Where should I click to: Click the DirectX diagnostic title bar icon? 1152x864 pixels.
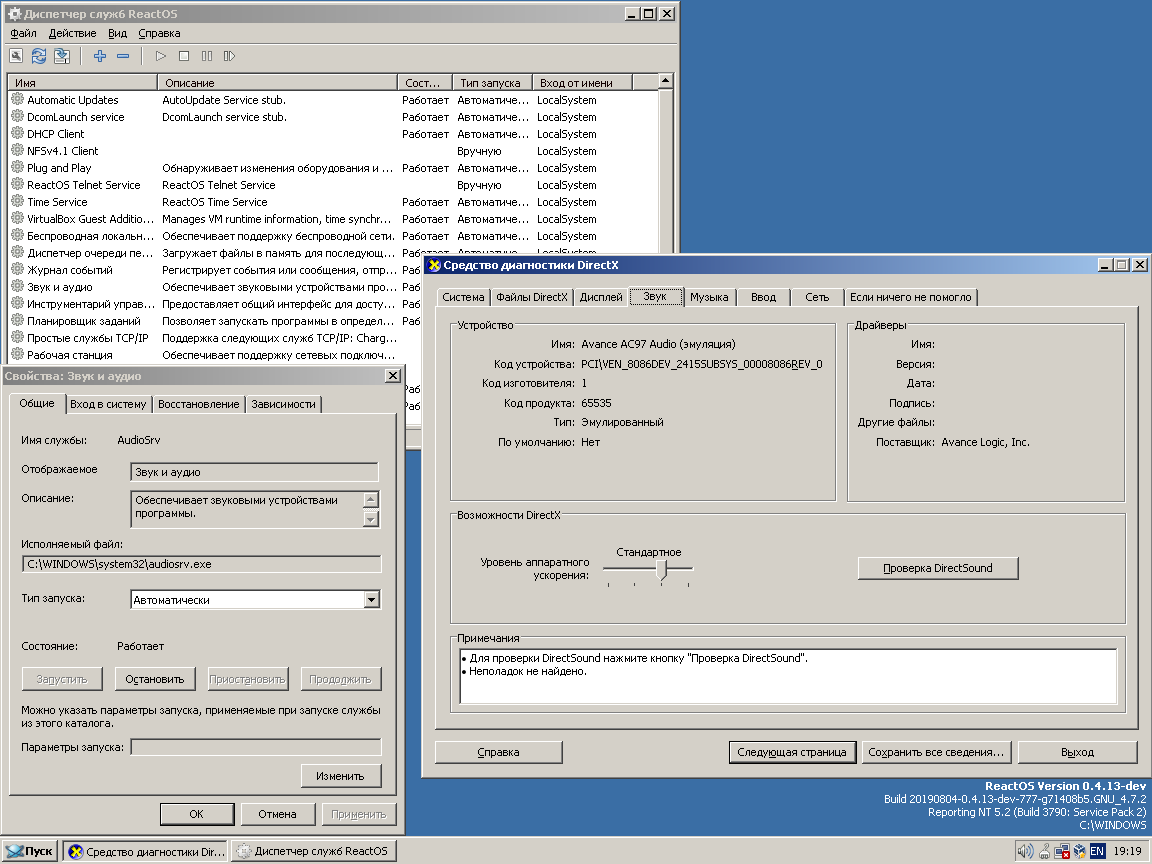434,265
